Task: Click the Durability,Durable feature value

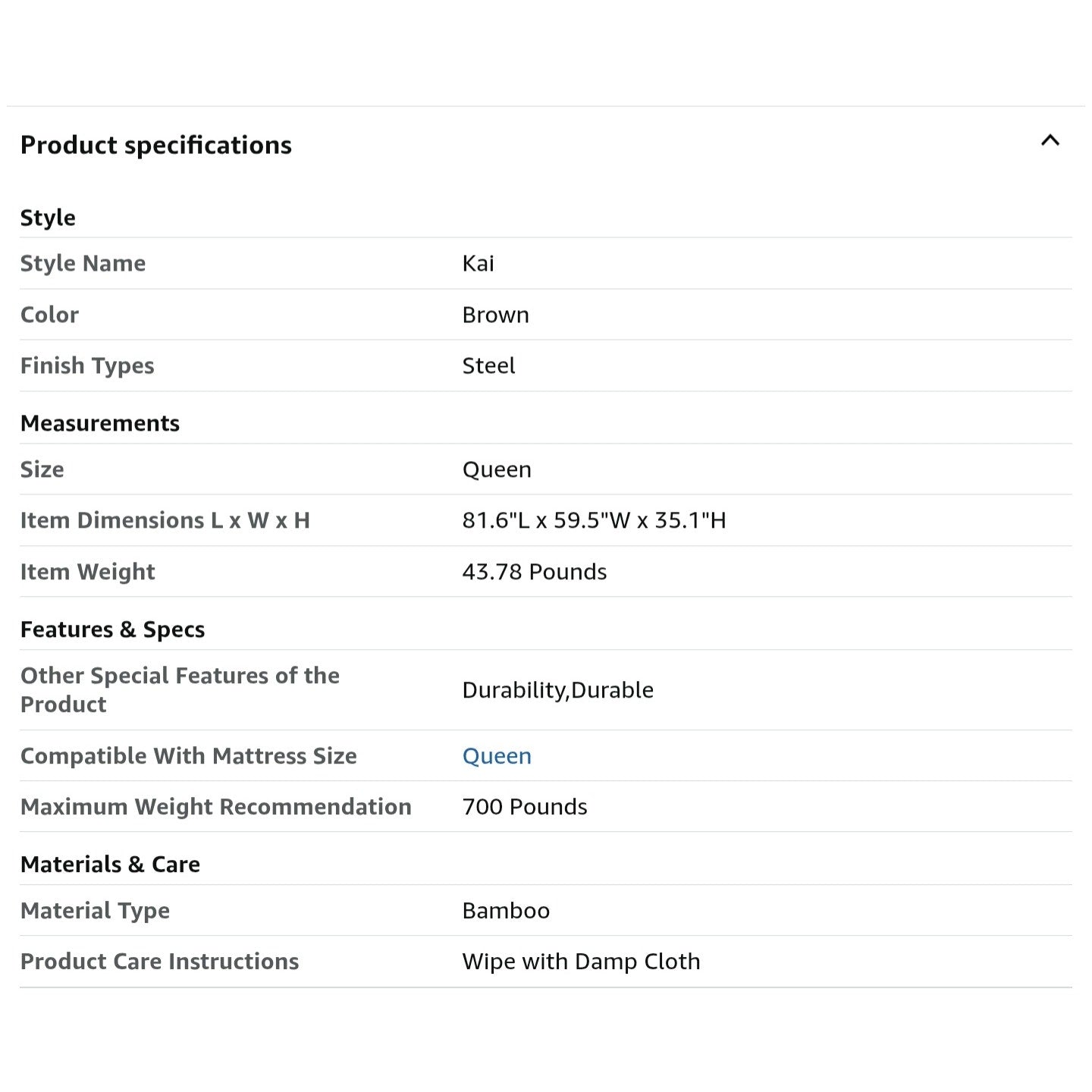Action: [557, 690]
